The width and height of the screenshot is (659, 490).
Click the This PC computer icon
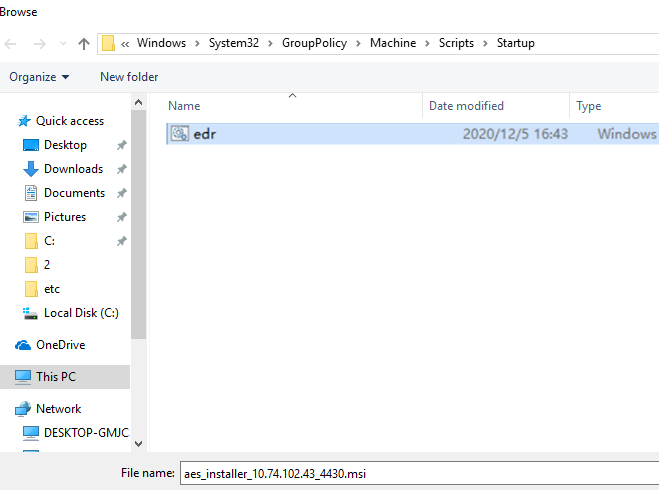[23, 377]
